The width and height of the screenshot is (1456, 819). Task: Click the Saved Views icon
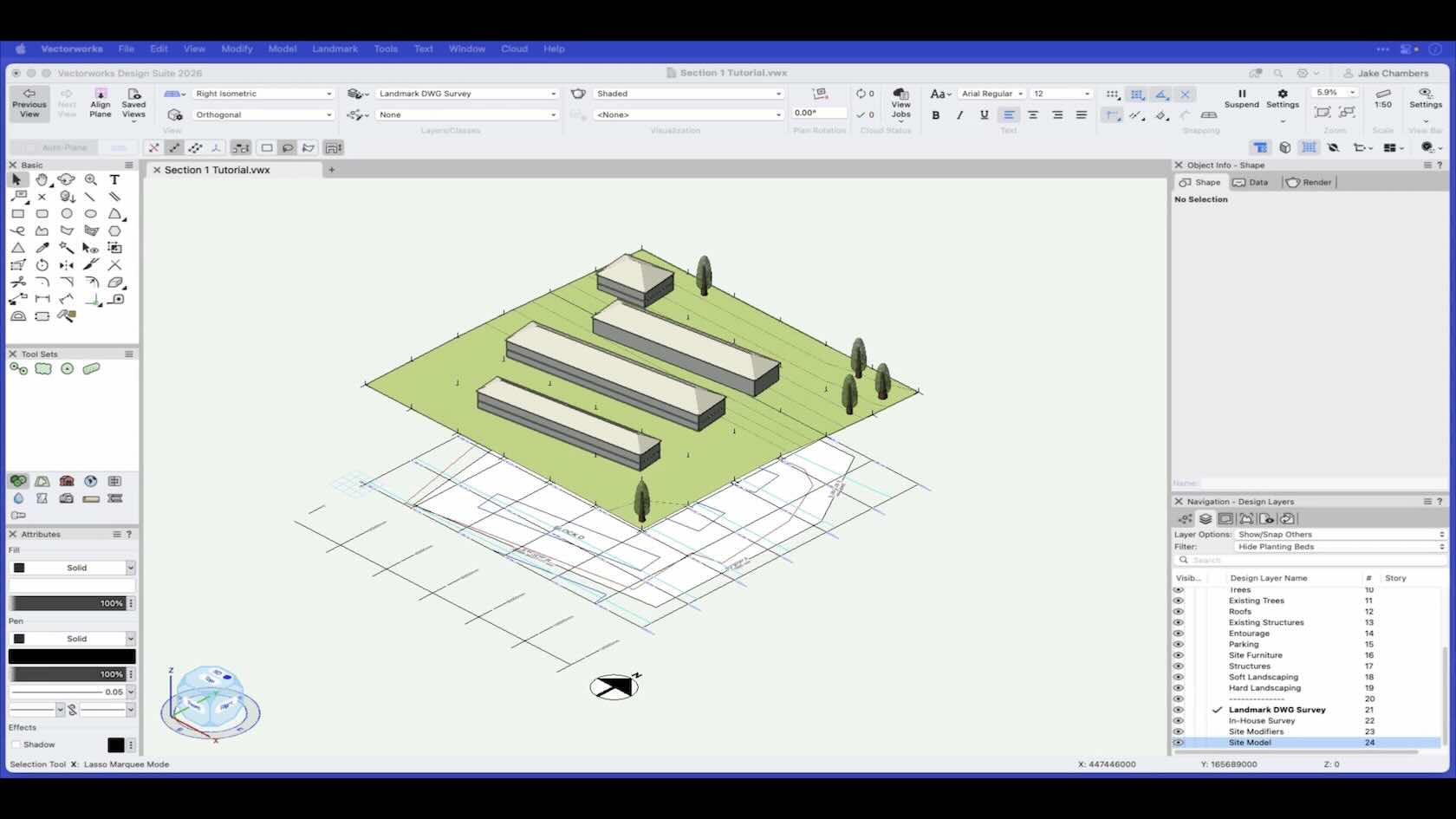pyautogui.click(x=133, y=103)
